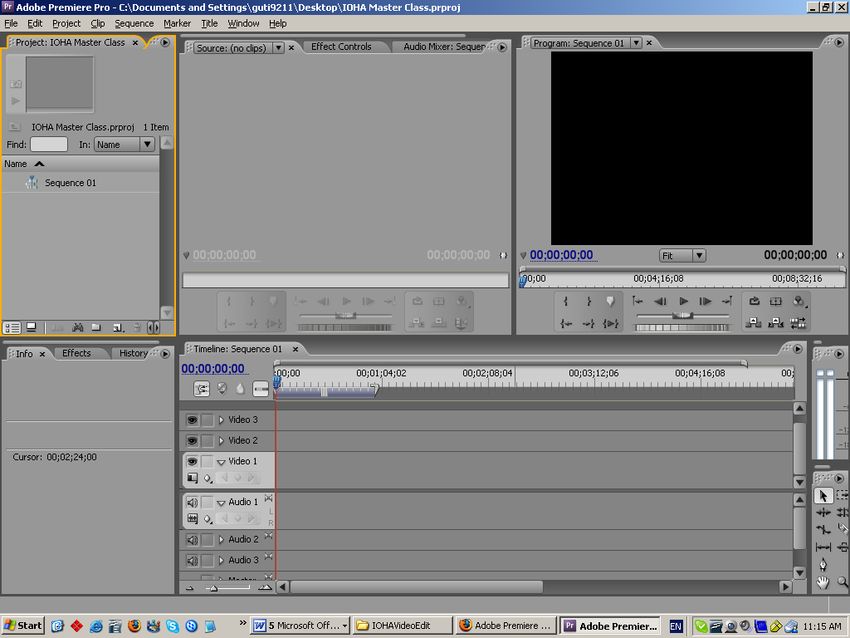
Task: Play In to Out in Program monitor
Action: (610, 324)
